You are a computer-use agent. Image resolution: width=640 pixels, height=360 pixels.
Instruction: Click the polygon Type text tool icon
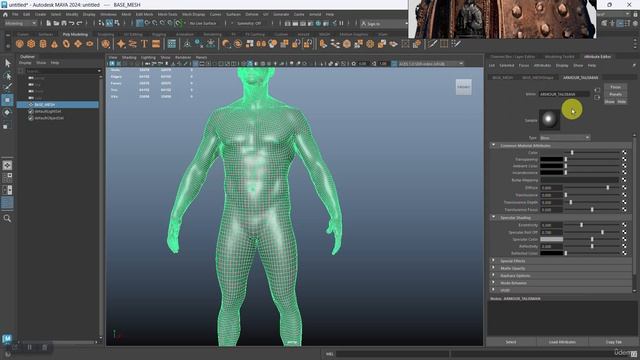coord(144,44)
